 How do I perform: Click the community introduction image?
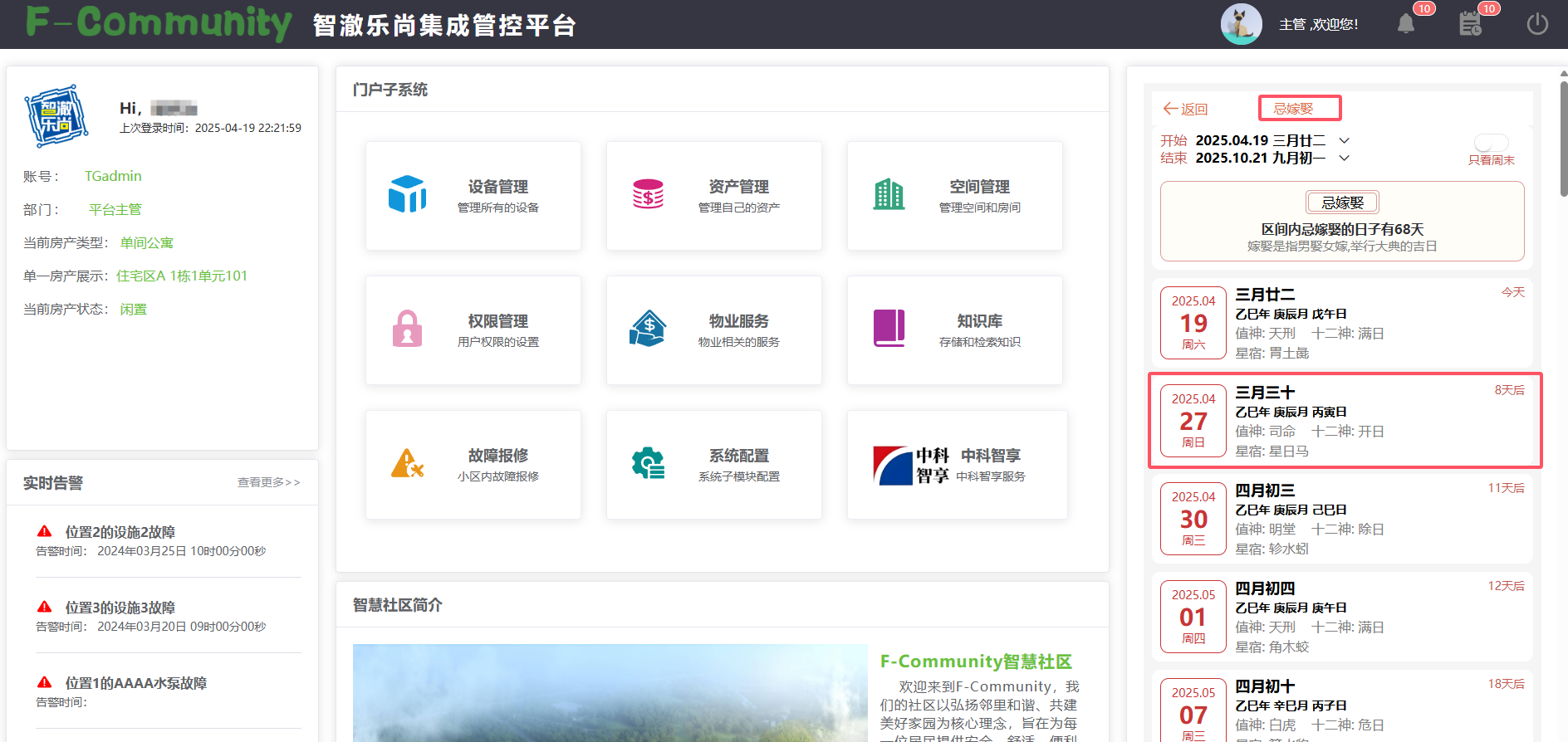610,693
